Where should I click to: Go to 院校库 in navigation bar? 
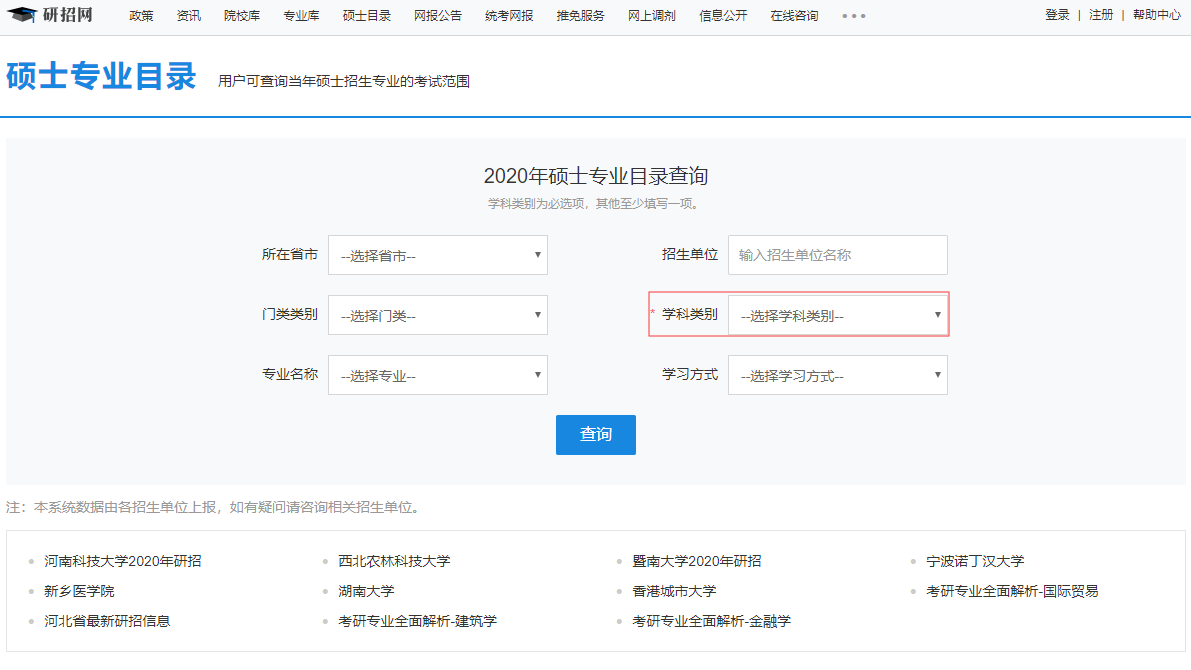(x=242, y=16)
